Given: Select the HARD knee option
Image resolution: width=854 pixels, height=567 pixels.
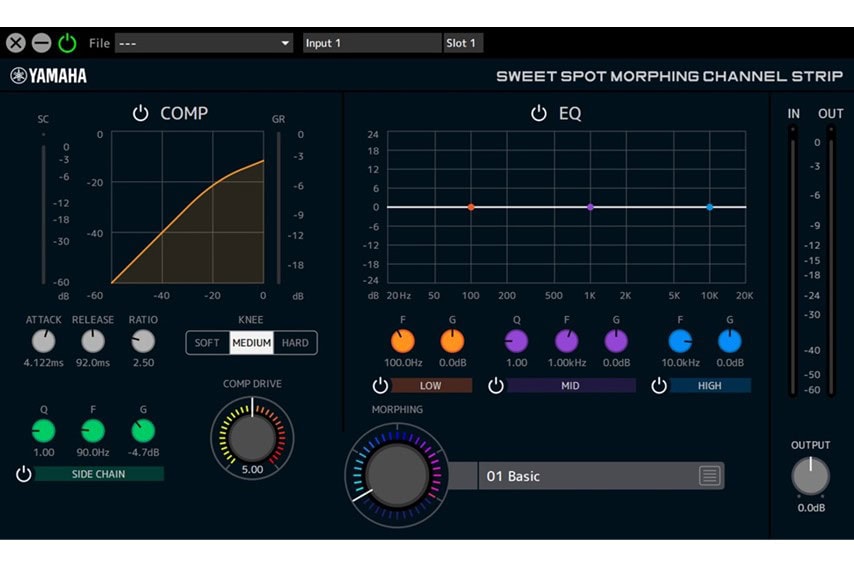Looking at the screenshot, I should tap(295, 343).
